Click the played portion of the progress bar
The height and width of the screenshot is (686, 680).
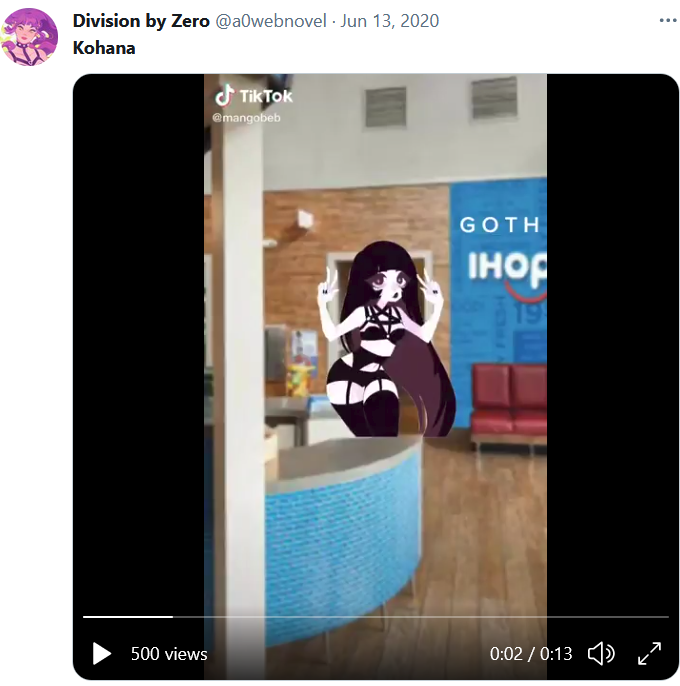click(x=128, y=616)
